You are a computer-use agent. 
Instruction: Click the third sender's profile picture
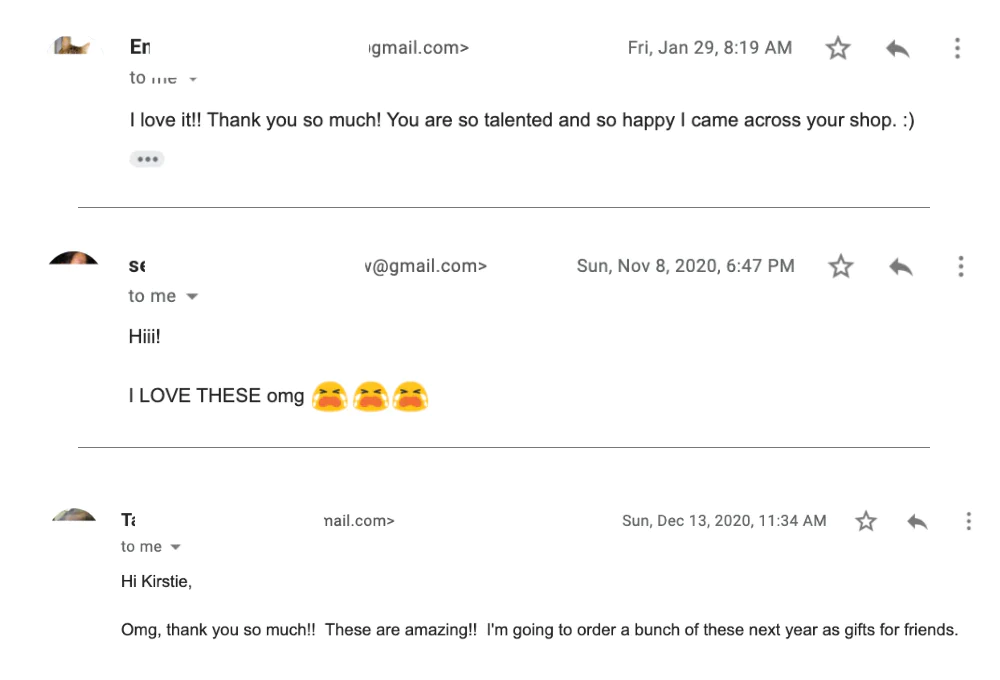(x=74, y=515)
